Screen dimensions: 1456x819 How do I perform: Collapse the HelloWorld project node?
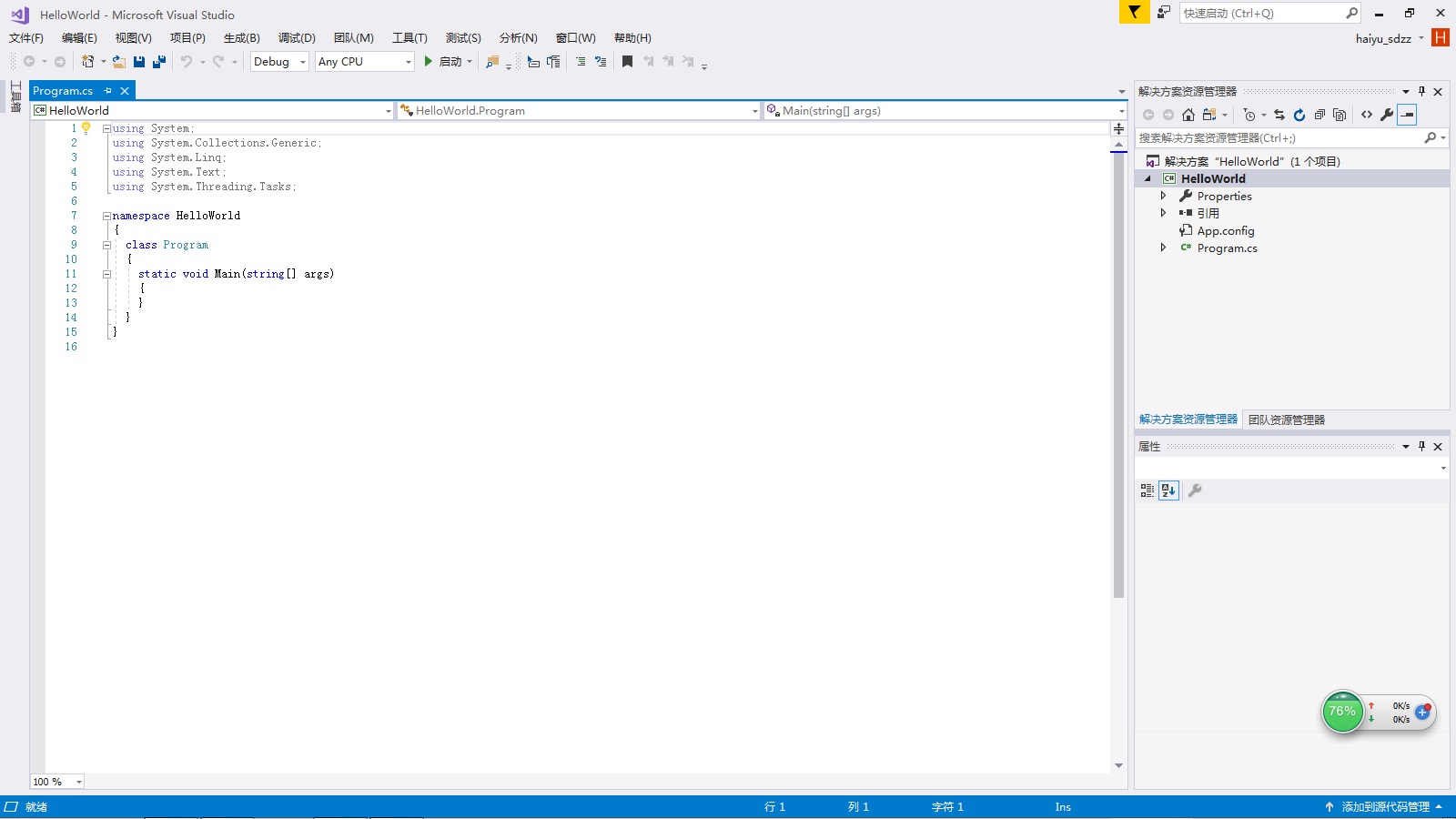pyautogui.click(x=1148, y=178)
